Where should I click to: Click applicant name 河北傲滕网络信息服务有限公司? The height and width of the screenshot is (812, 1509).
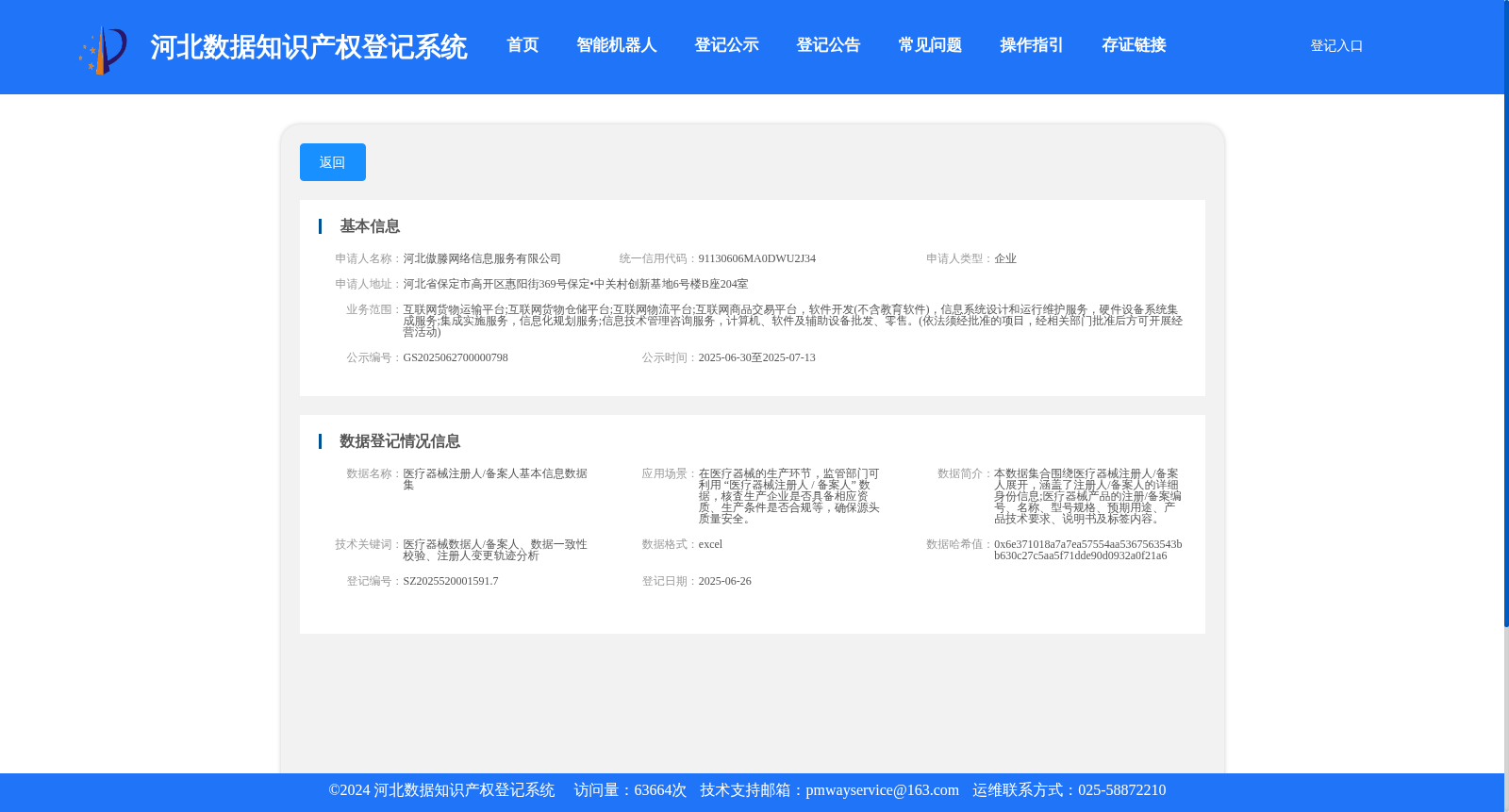tap(482, 258)
